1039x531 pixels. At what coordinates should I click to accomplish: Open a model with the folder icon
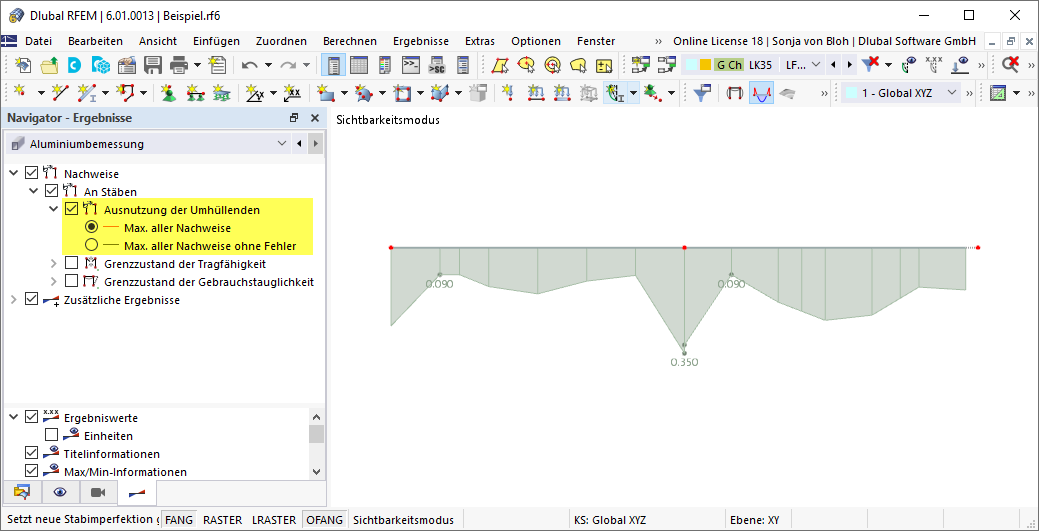pyautogui.click(x=50, y=65)
